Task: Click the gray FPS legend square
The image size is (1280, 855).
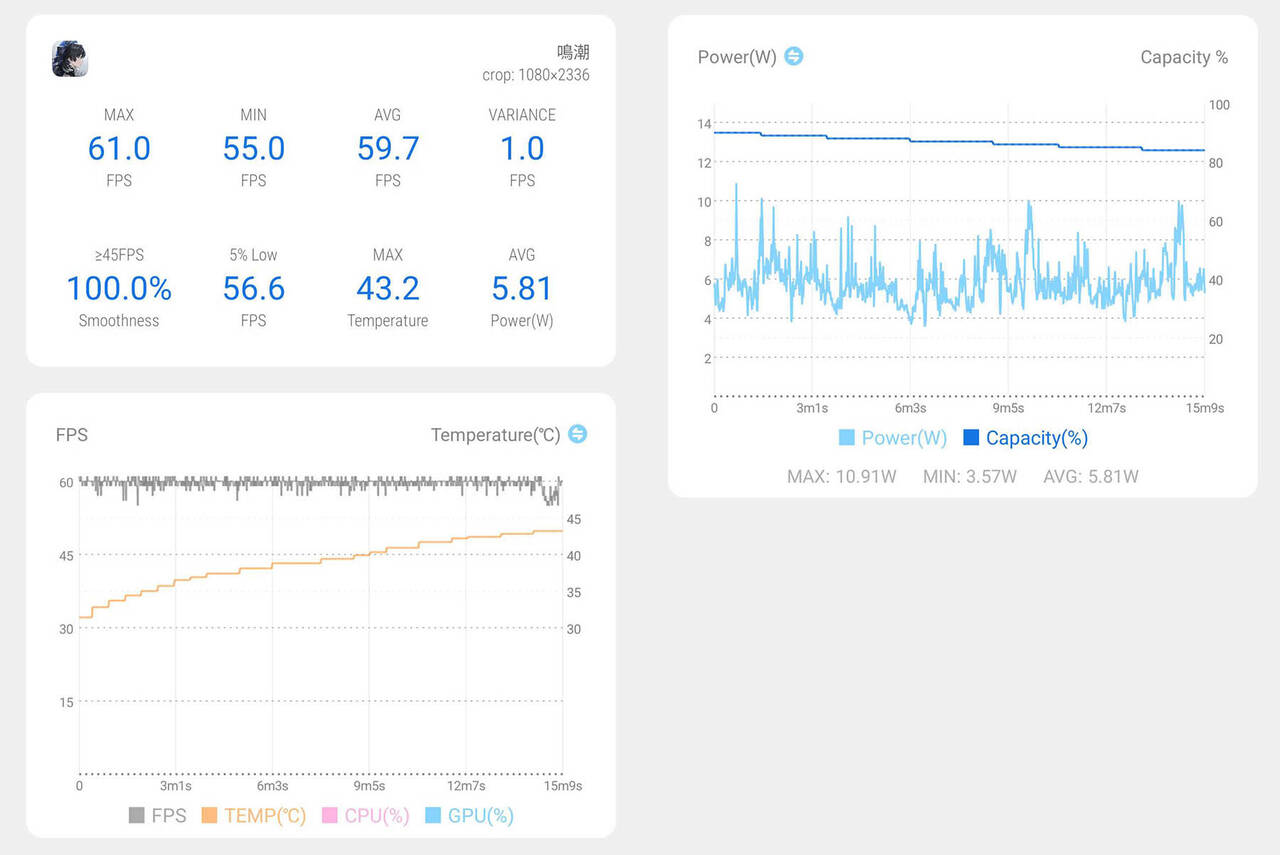Action: tap(137, 816)
